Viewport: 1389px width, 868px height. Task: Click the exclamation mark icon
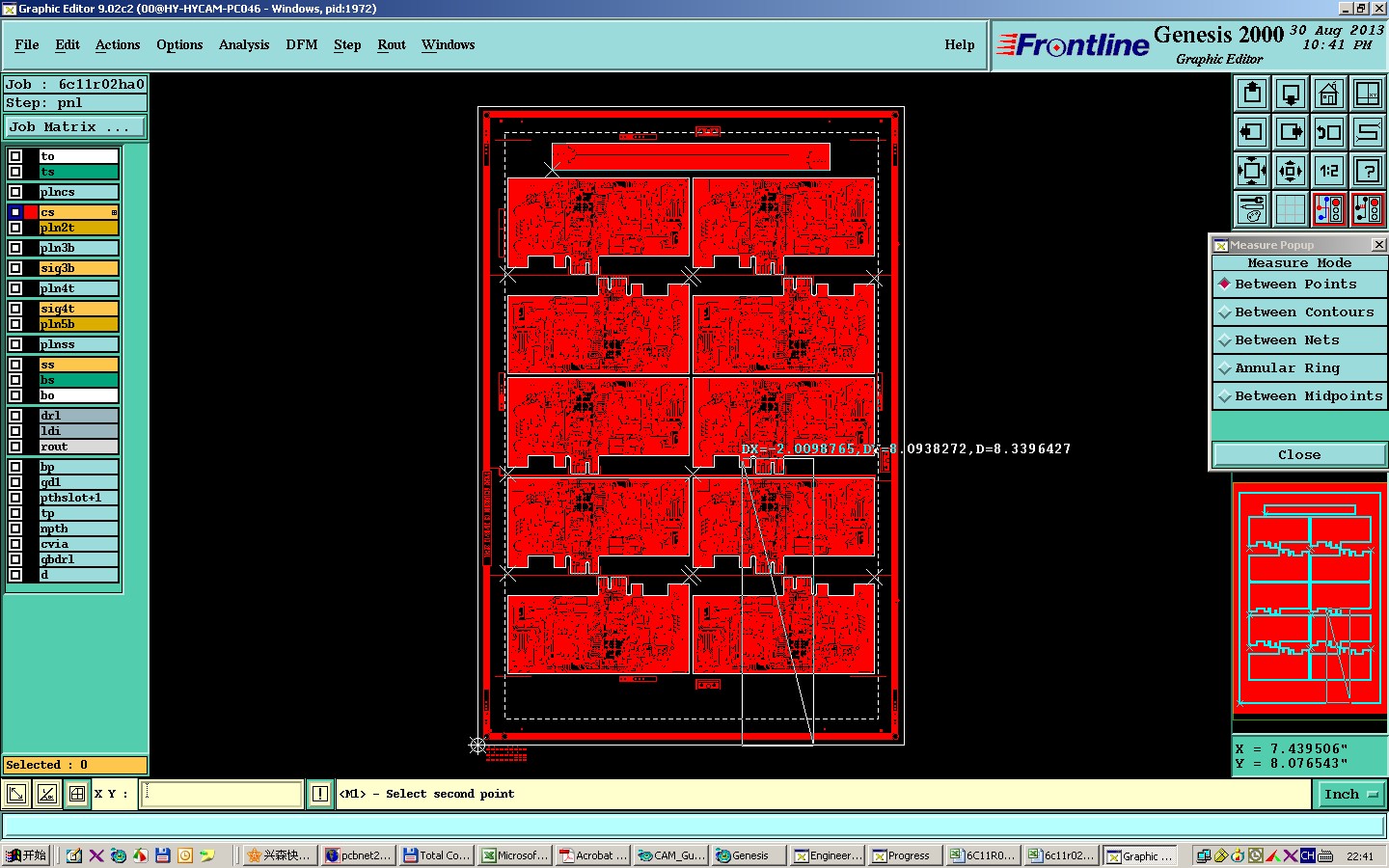pos(320,794)
